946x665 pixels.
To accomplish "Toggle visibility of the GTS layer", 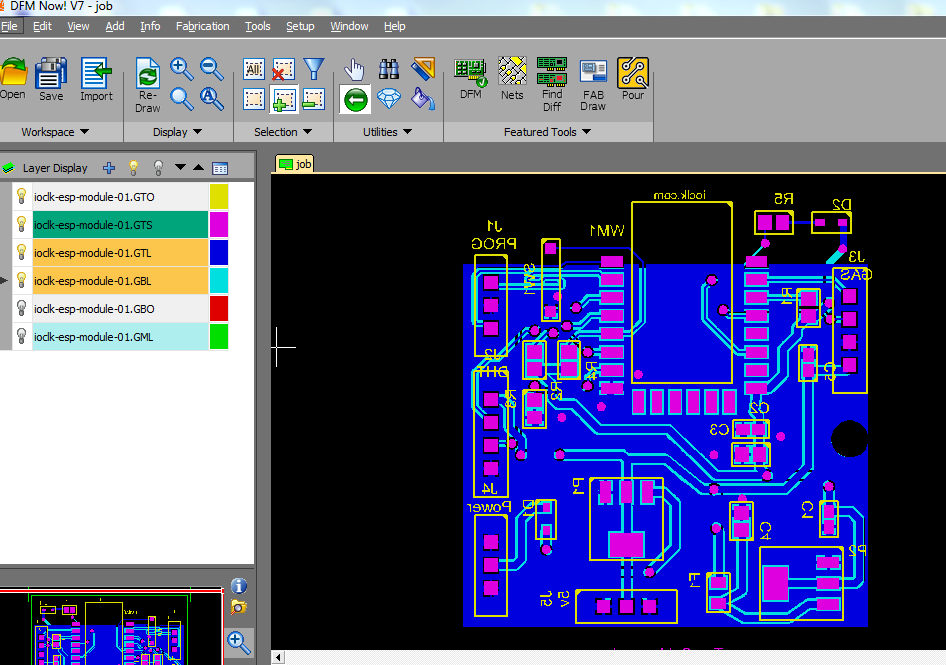I will (21, 224).
